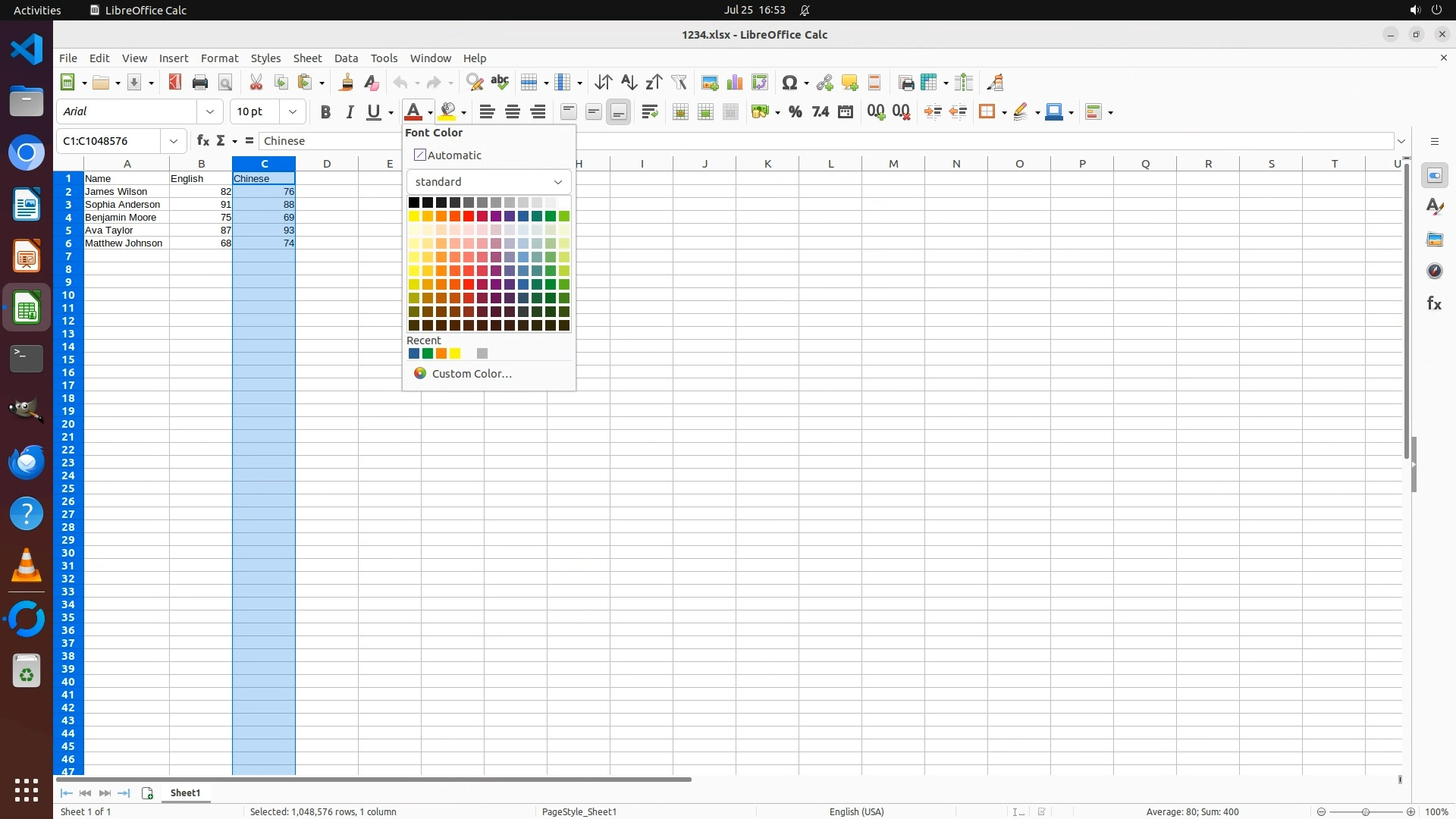This screenshot has height=819, width=1456.
Task: Open the Function Wizard fx icon
Action: 202,141
